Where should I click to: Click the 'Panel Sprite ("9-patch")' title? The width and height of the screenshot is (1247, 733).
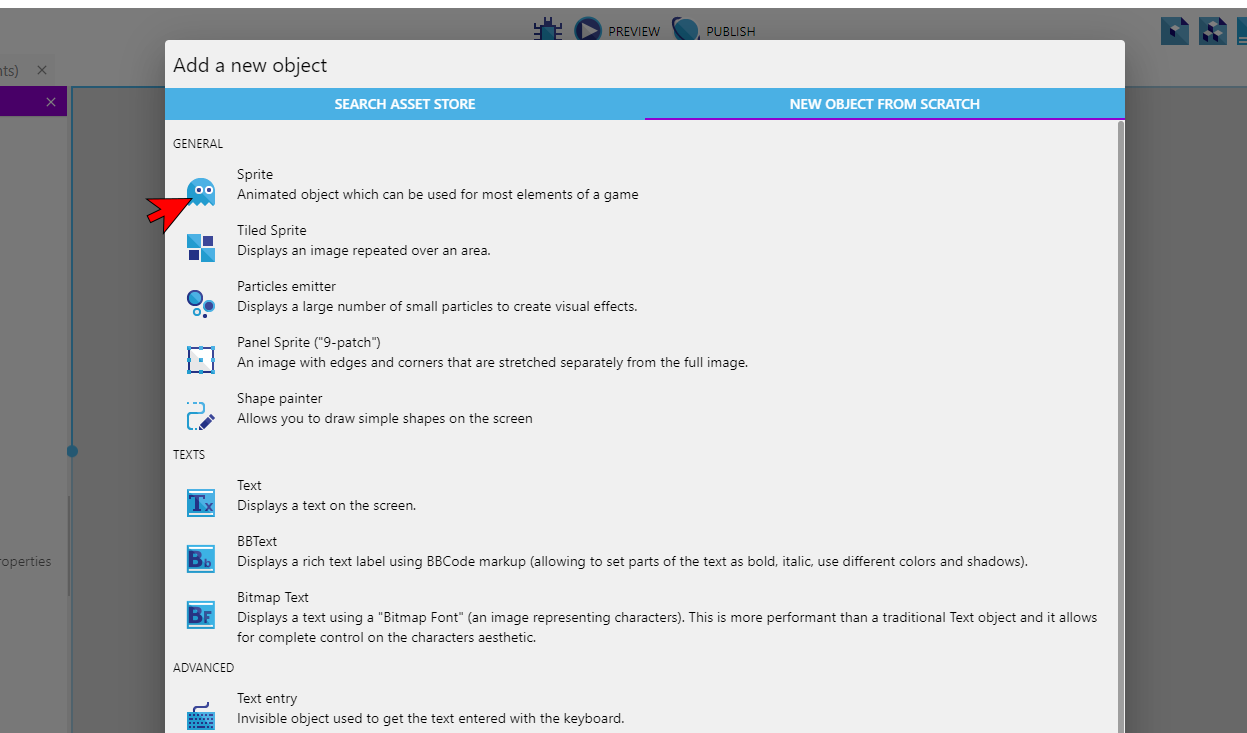click(309, 342)
